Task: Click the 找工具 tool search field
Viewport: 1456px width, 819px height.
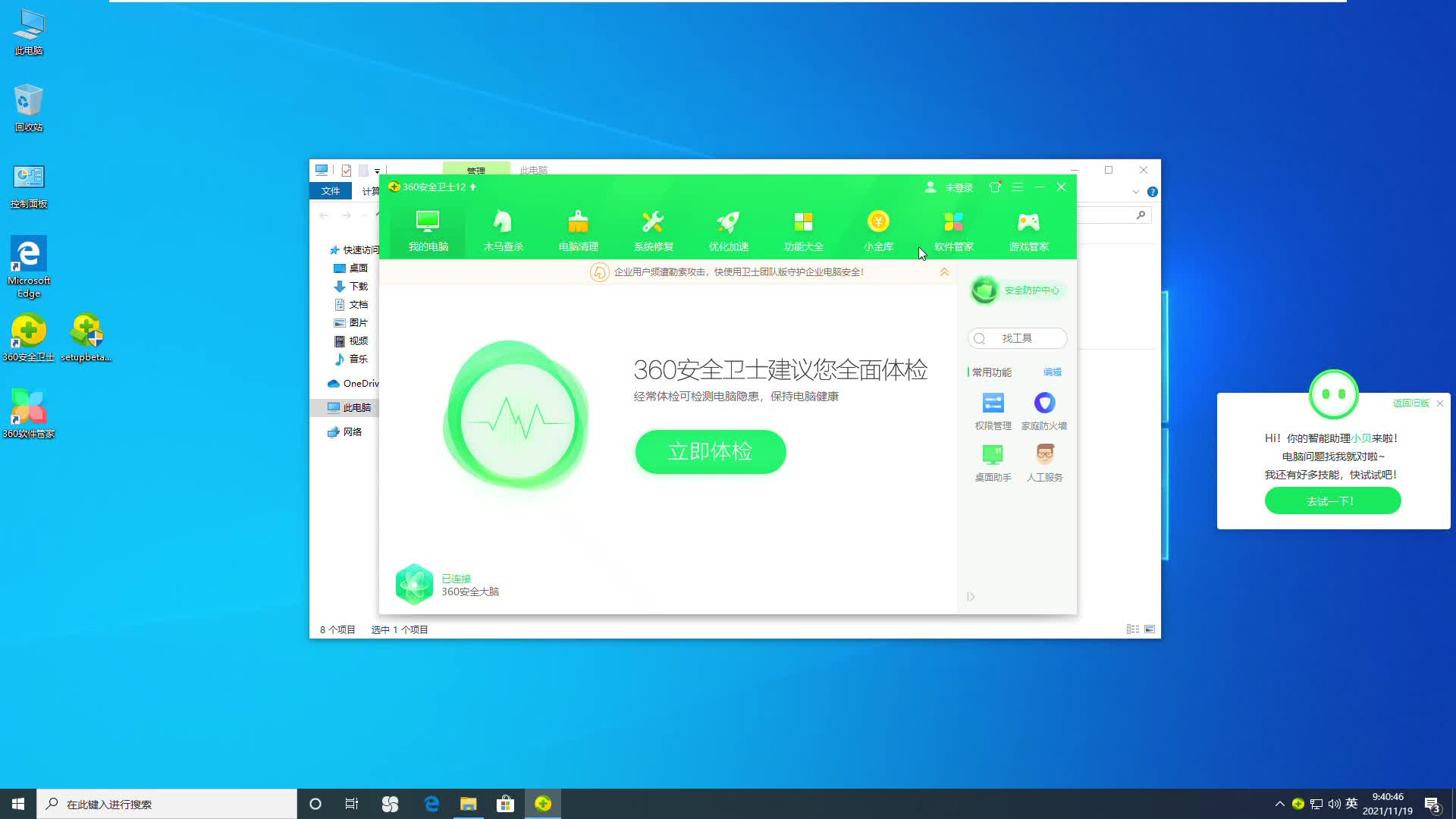Action: [x=1018, y=338]
